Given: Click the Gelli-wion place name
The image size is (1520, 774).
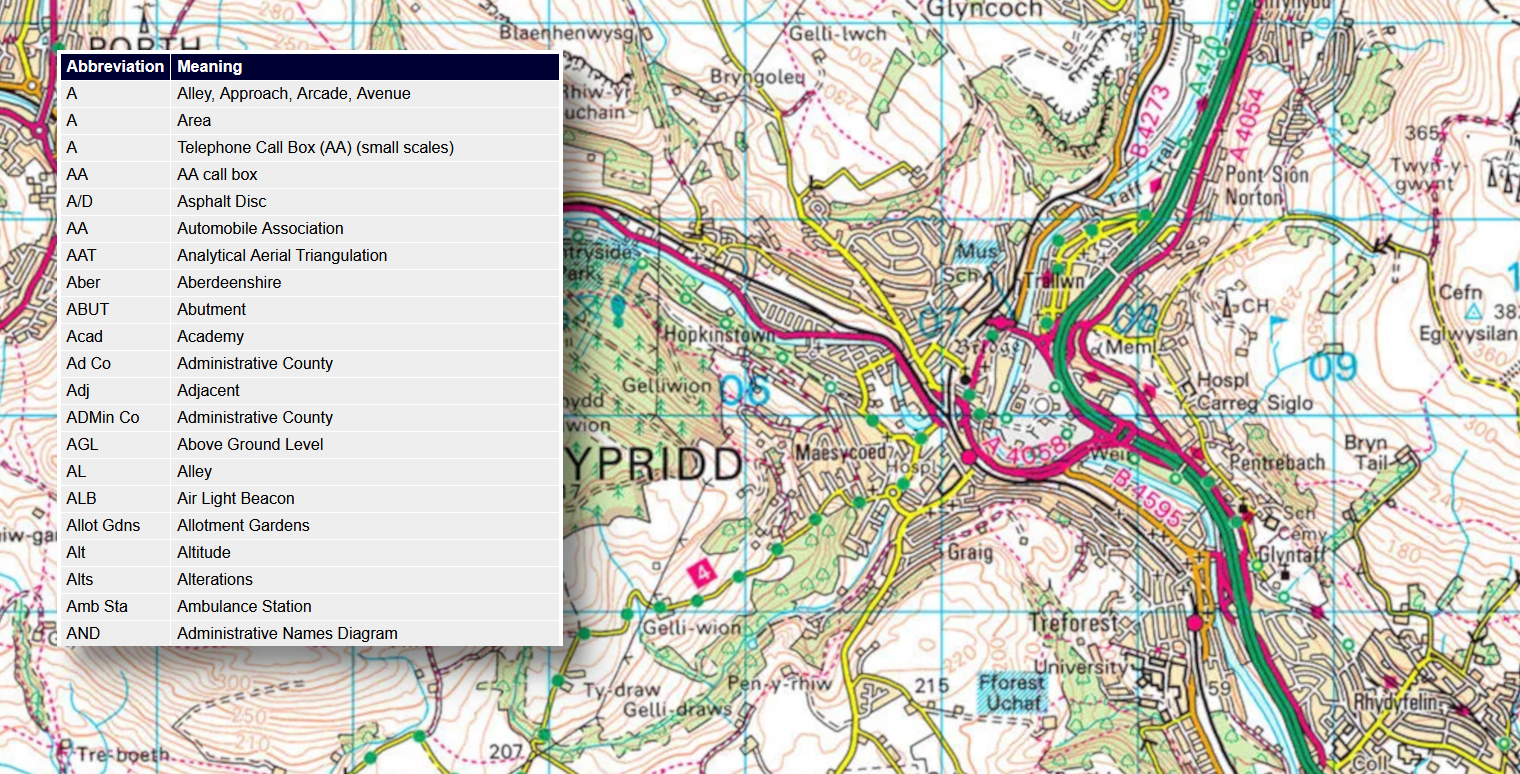Looking at the screenshot, I should [706, 628].
